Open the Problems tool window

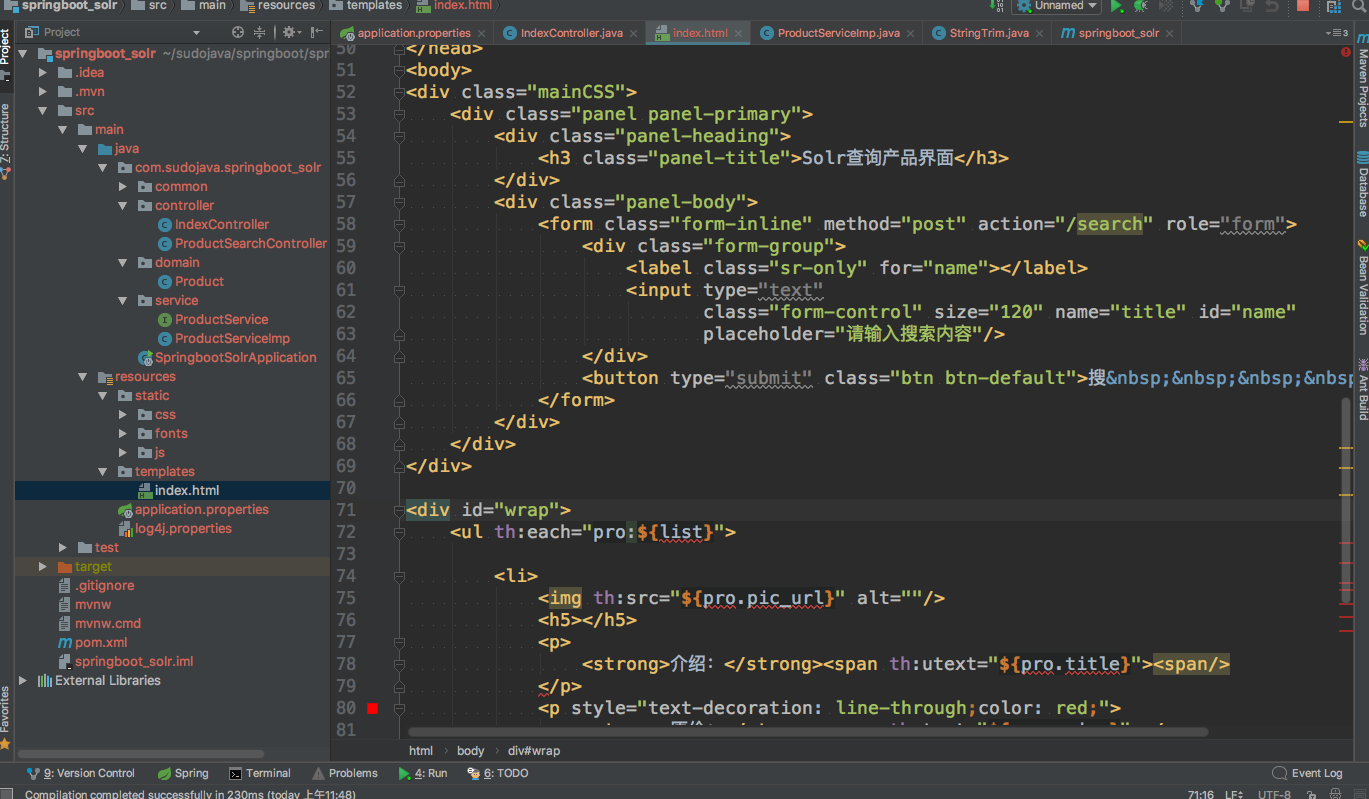tap(345, 773)
